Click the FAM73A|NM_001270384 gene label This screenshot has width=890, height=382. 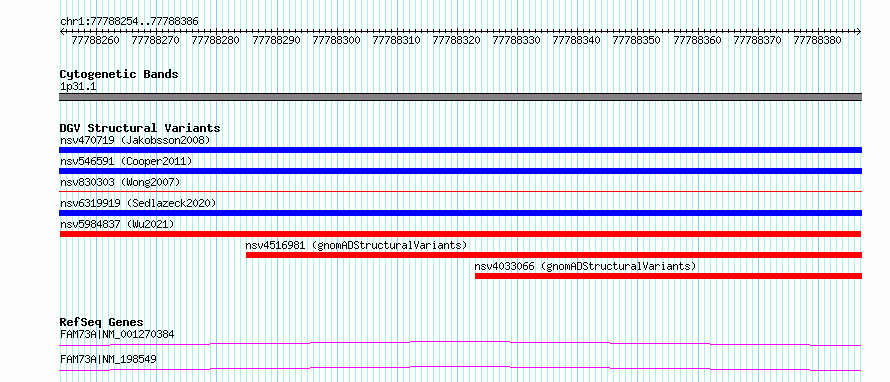pos(117,334)
